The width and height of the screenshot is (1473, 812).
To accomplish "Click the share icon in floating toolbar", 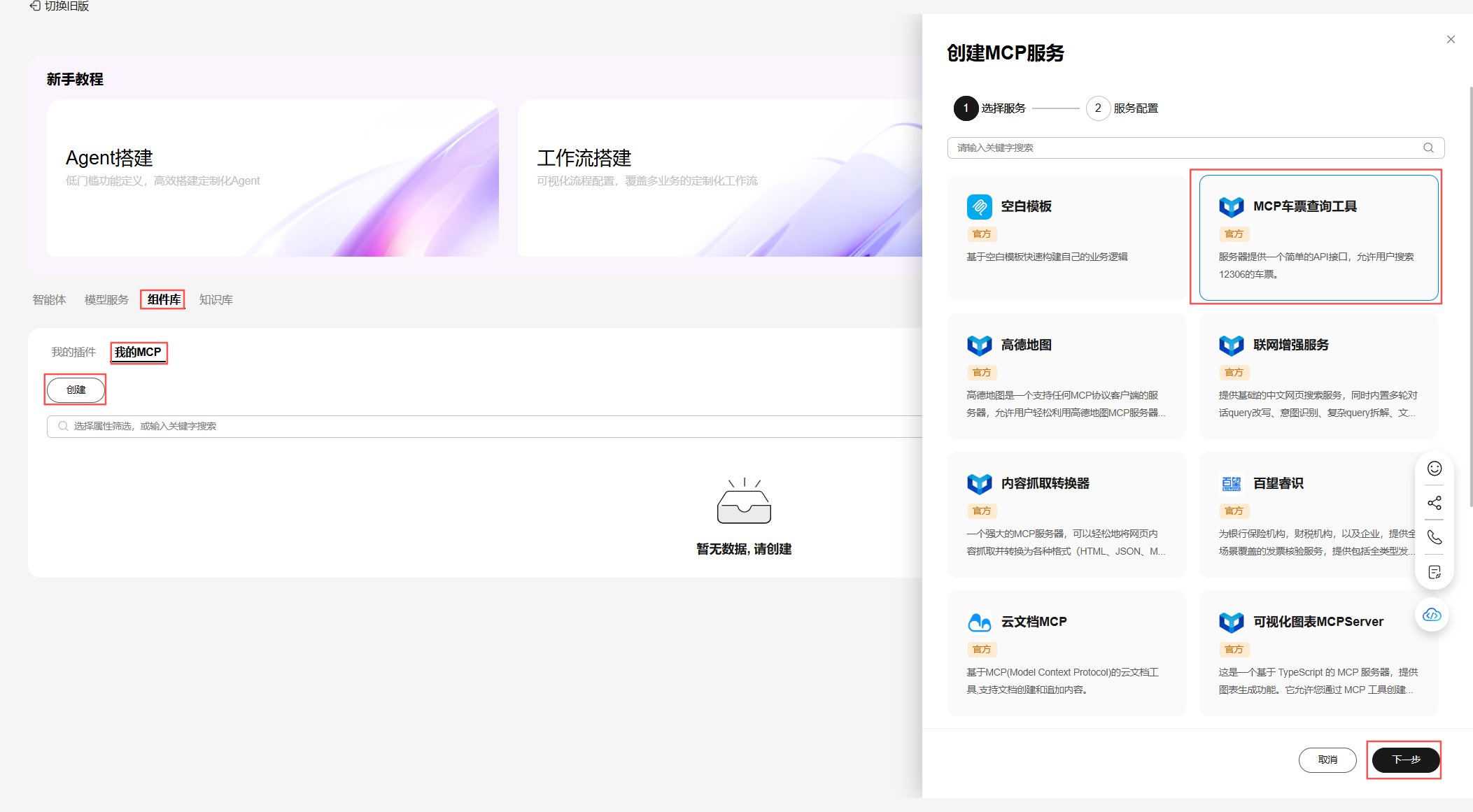I will [1435, 503].
